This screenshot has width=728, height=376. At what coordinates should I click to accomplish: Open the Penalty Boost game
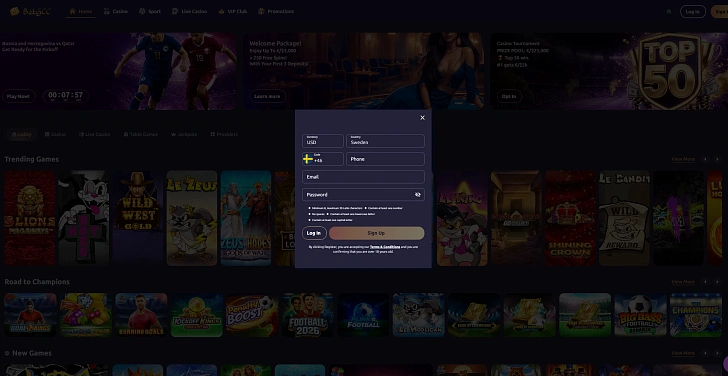pyautogui.click(x=252, y=315)
